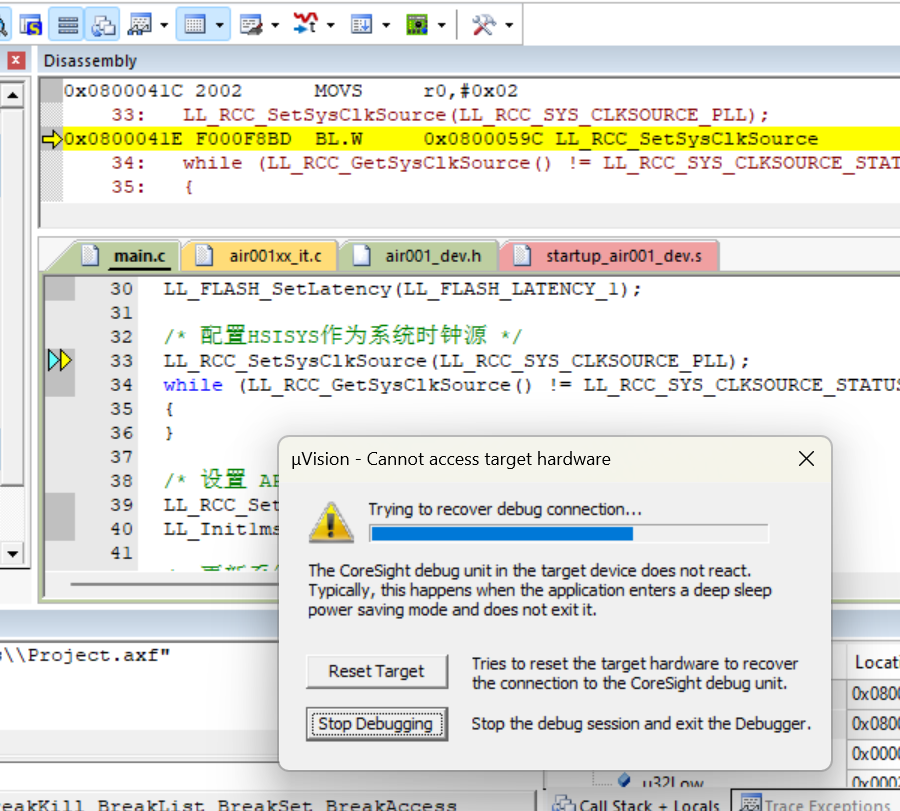
Task: Click the yellow current-statement arrow in Disassembly
Action: coord(52,139)
